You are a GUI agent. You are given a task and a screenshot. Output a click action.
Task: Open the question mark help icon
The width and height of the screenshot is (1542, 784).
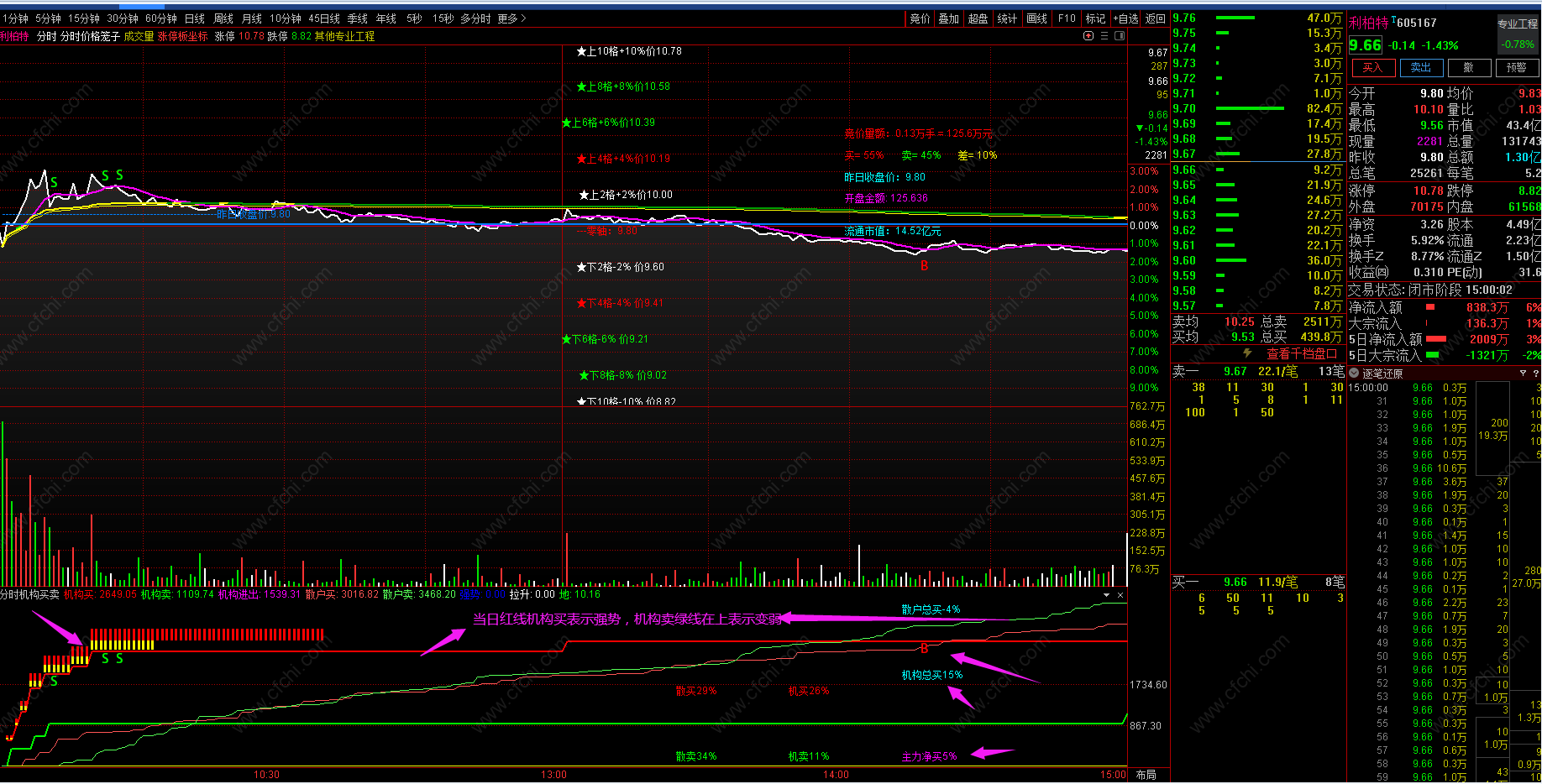(x=1536, y=373)
